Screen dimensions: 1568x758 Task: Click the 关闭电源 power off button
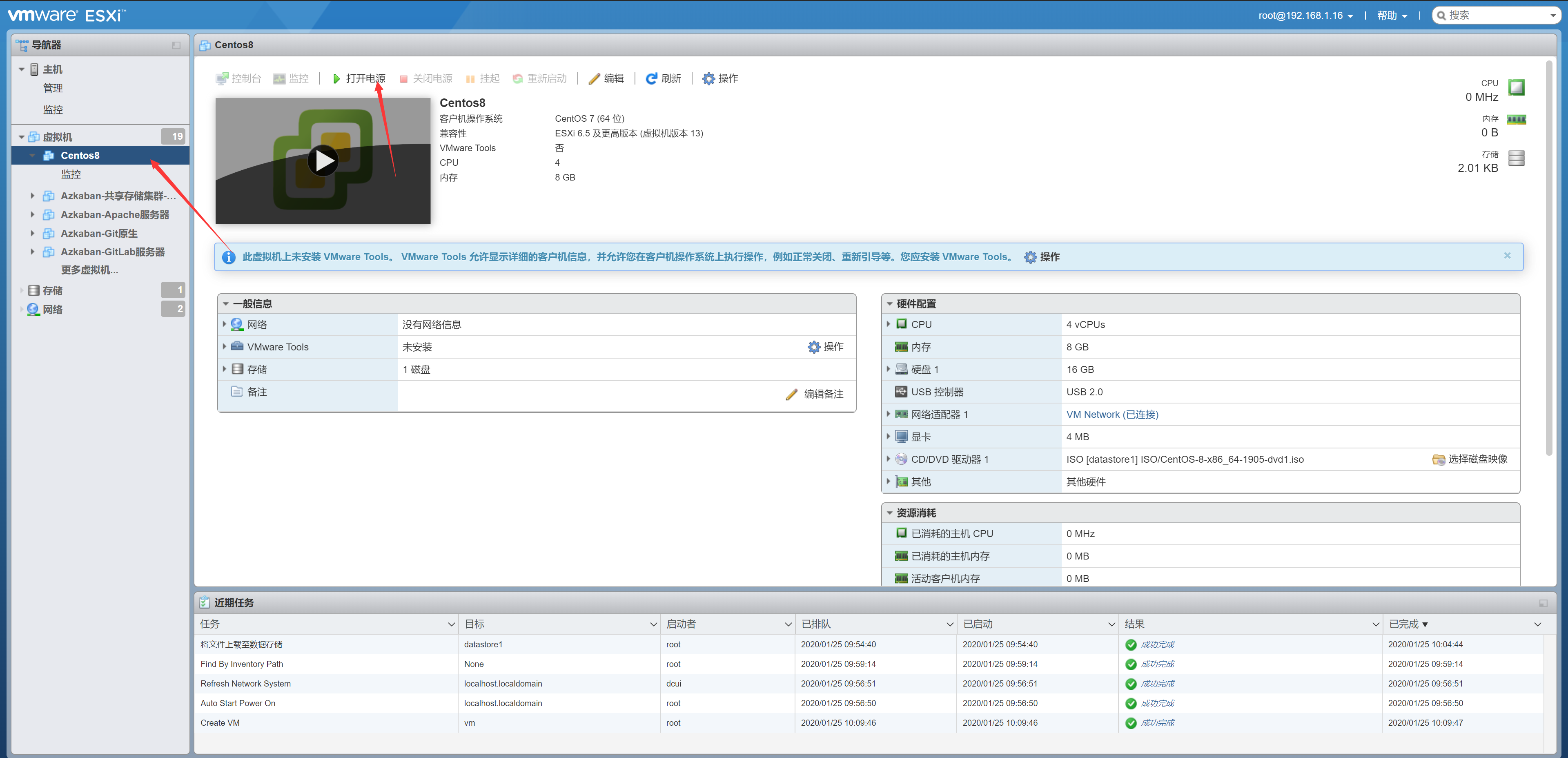pos(425,78)
